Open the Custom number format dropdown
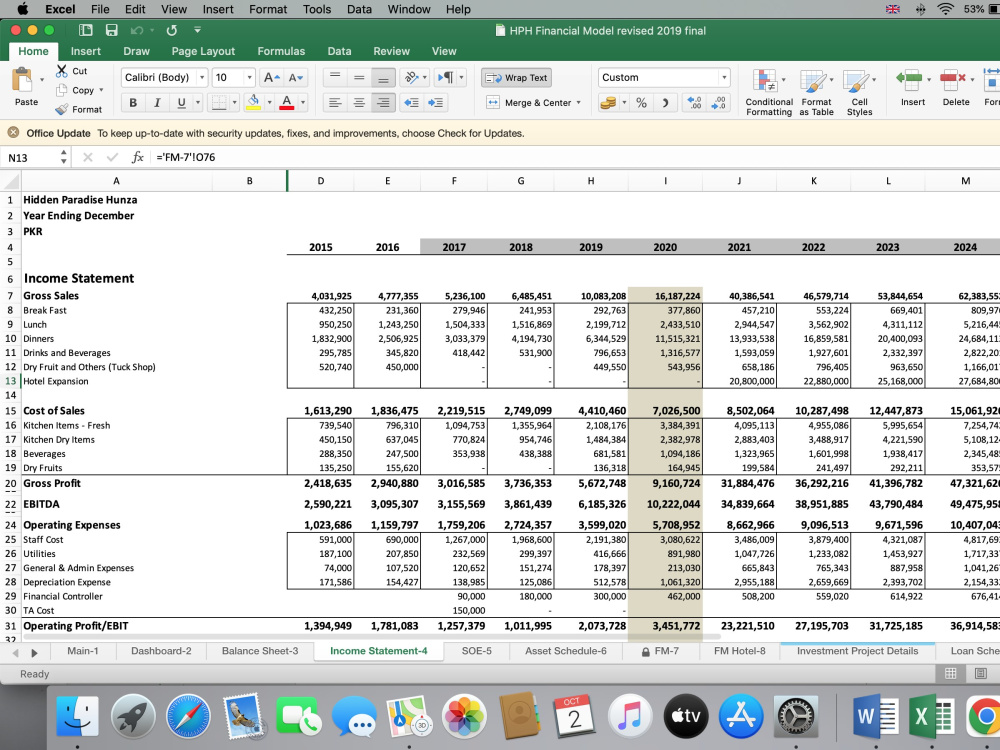Screen dimensions: 1000x750 724,78
